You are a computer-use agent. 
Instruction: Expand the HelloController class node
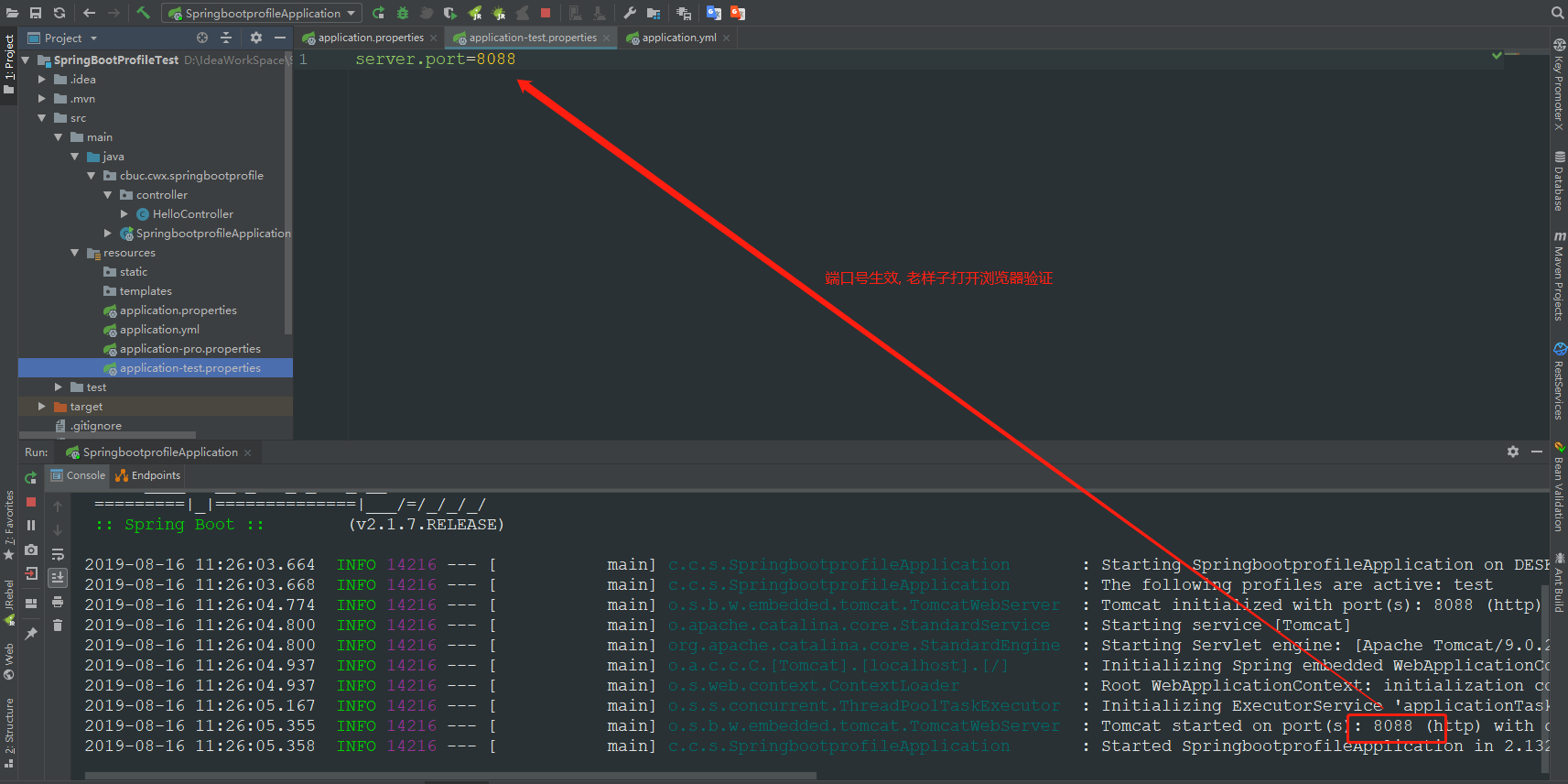(x=124, y=213)
